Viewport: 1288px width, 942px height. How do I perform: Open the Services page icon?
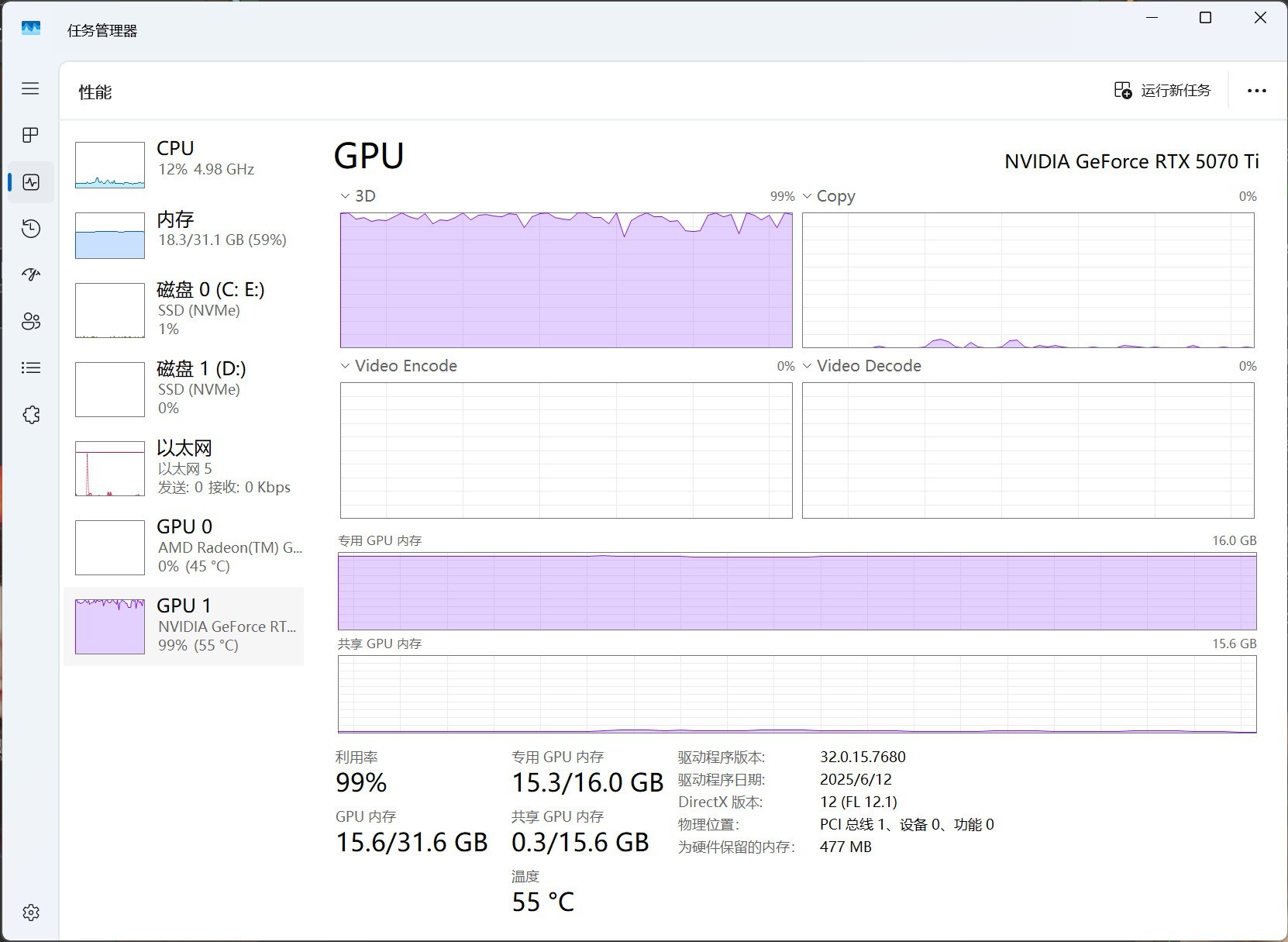tap(30, 415)
